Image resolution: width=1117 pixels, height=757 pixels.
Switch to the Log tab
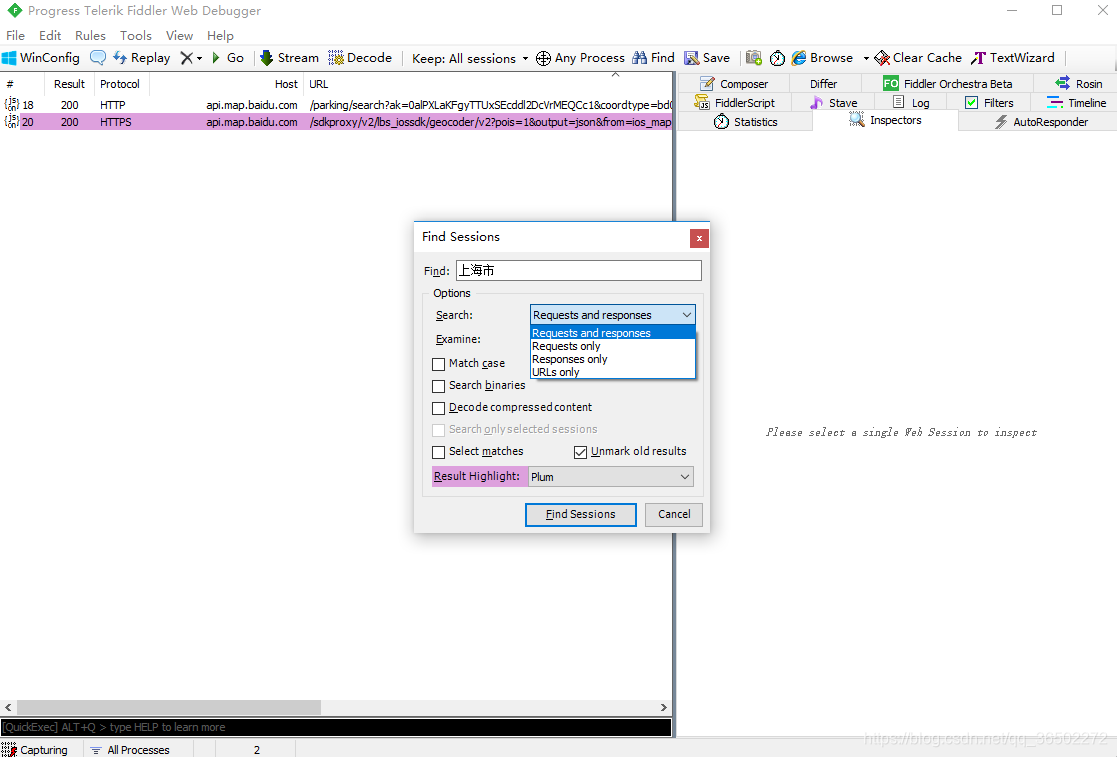tap(911, 103)
